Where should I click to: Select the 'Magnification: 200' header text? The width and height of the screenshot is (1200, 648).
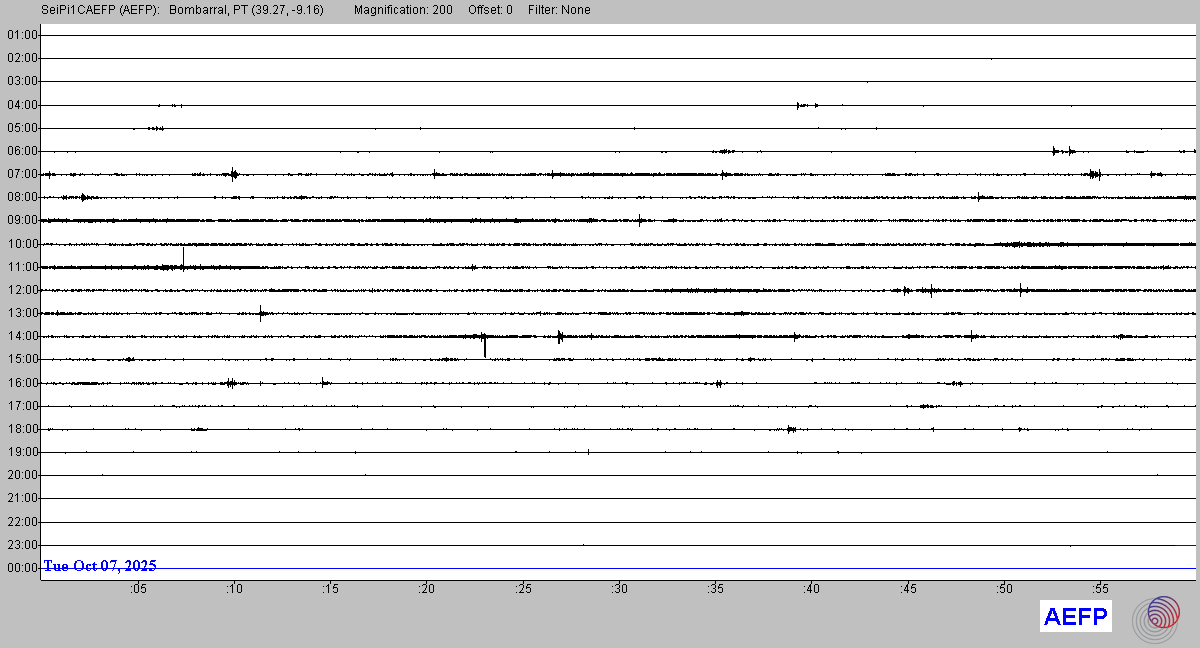click(403, 10)
